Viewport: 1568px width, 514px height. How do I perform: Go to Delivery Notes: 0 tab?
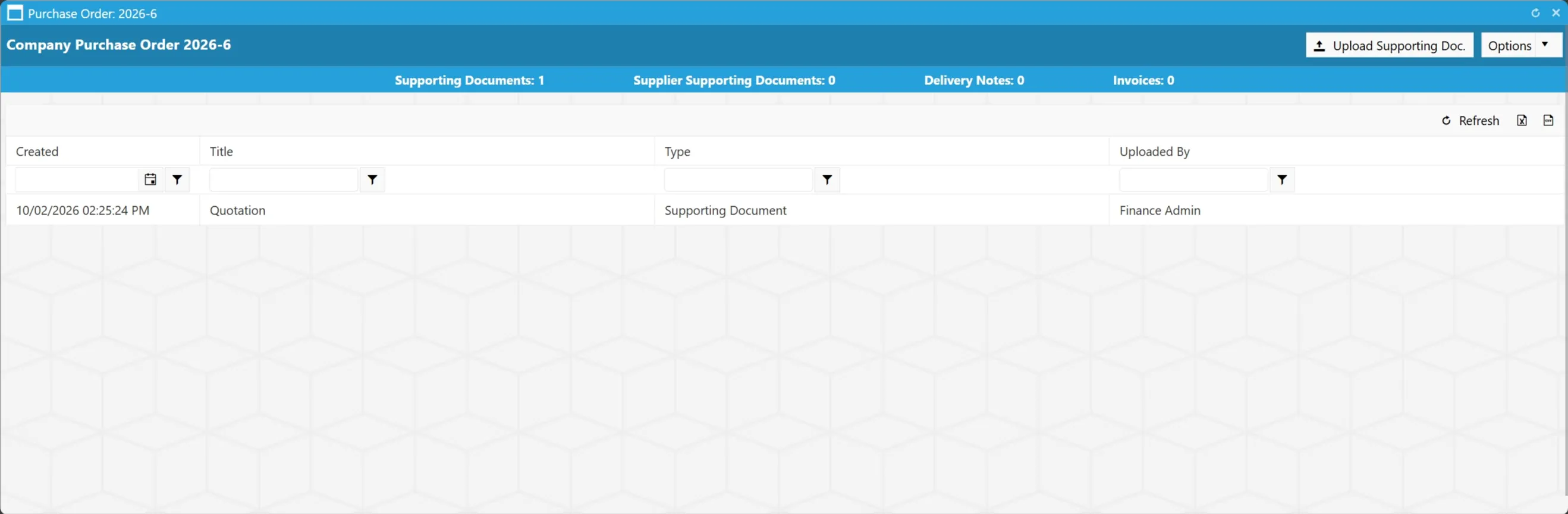[974, 80]
